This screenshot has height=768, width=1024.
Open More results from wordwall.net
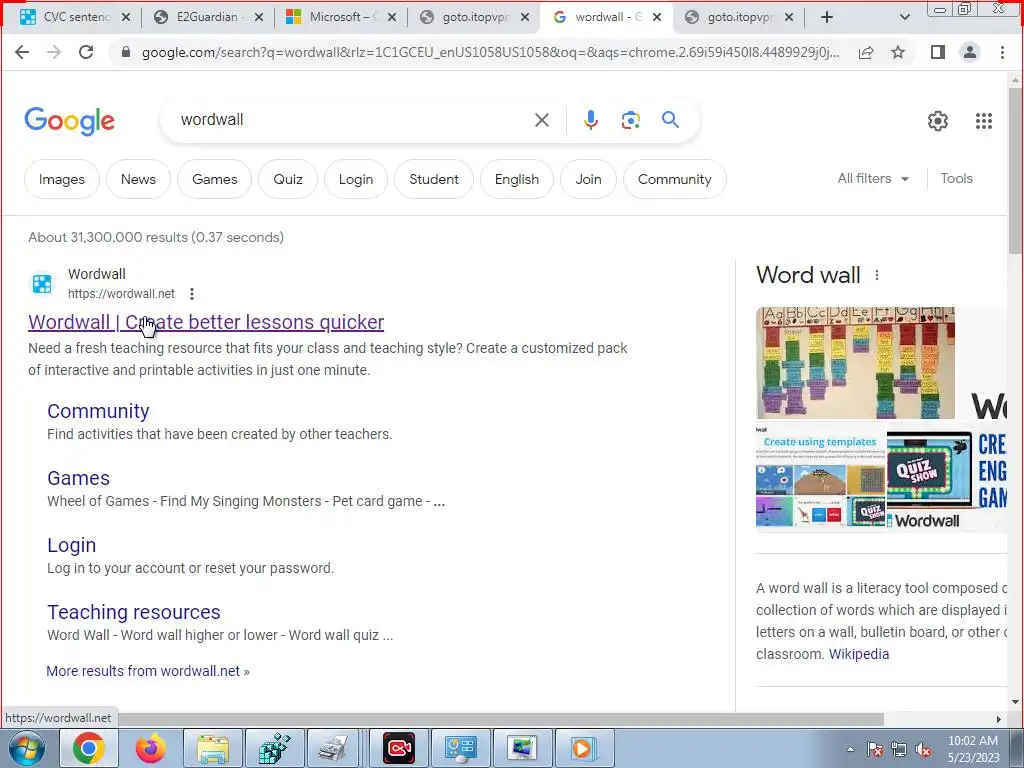pos(148,671)
